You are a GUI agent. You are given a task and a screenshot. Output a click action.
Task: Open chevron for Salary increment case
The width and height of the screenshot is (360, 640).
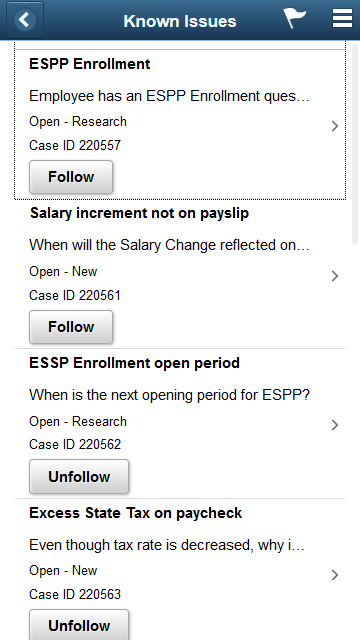[335, 276]
